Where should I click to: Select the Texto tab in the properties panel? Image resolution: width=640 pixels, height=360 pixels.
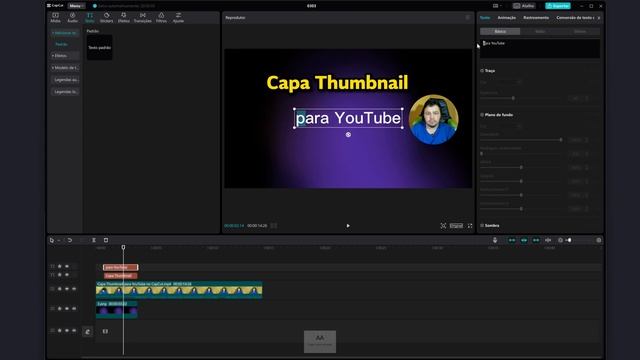tap(485, 18)
